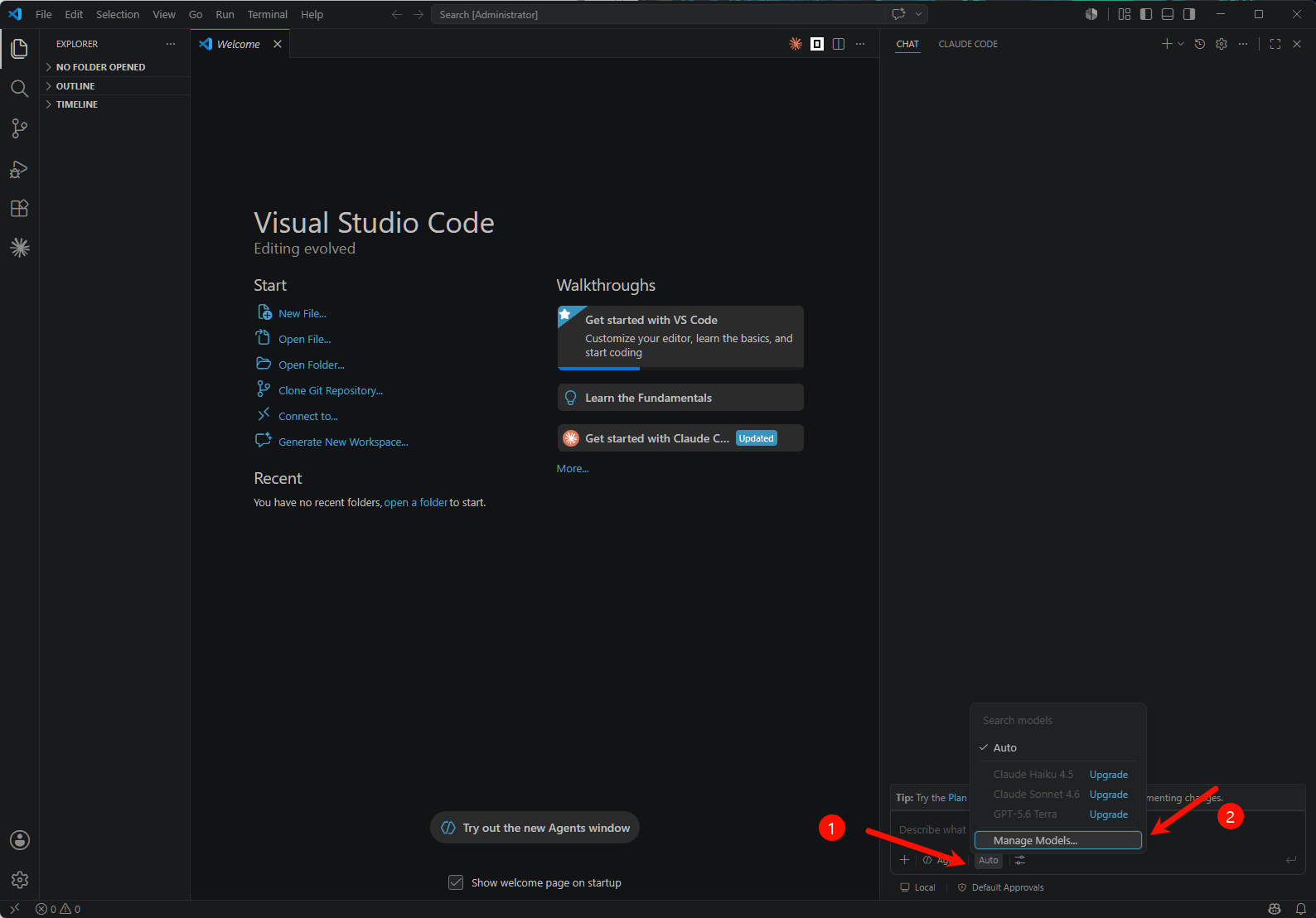Screen dimensions: 1316x918
Task: Open Run and Debug view
Action: tap(20, 169)
